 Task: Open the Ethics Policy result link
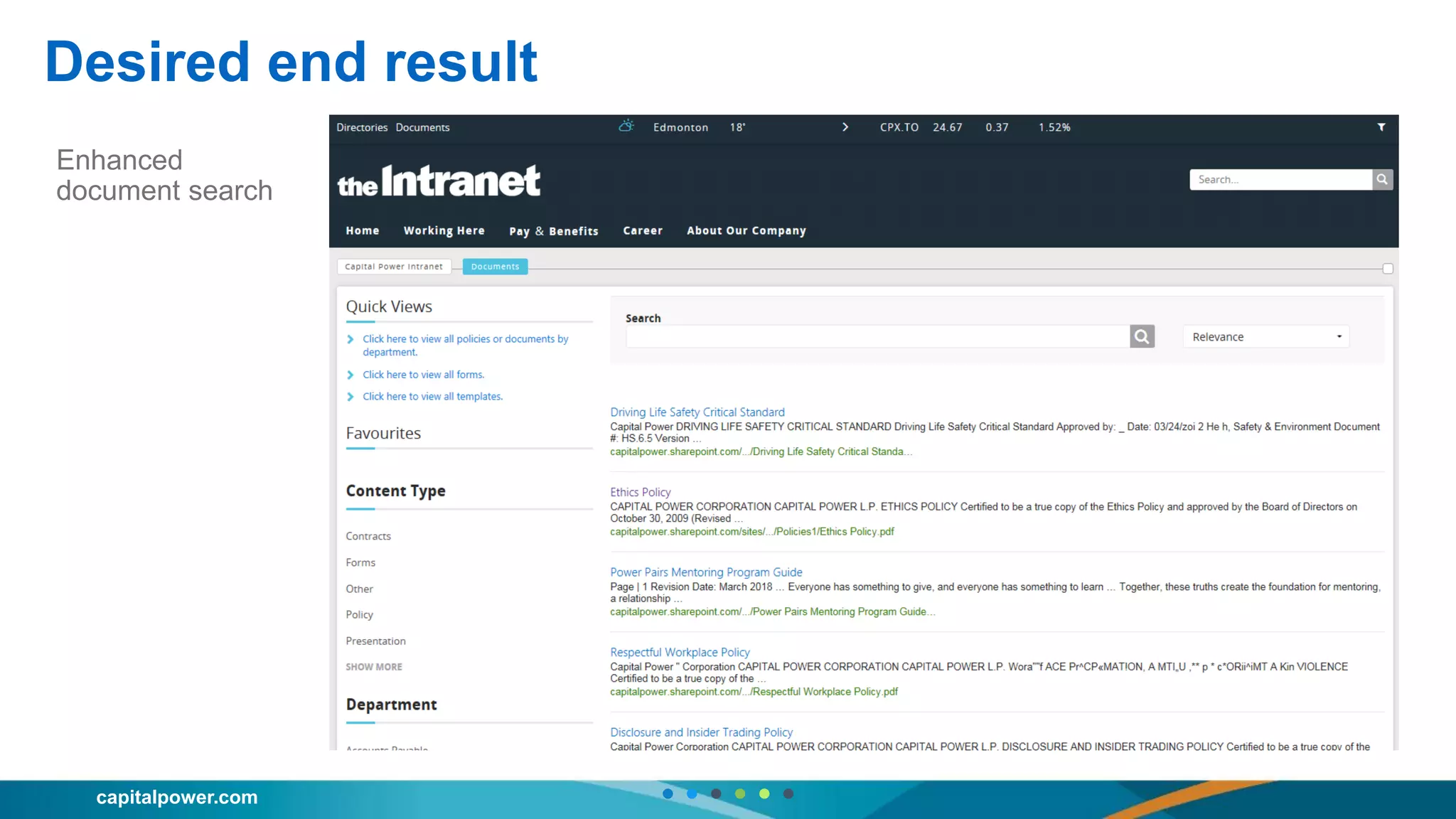[640, 492]
